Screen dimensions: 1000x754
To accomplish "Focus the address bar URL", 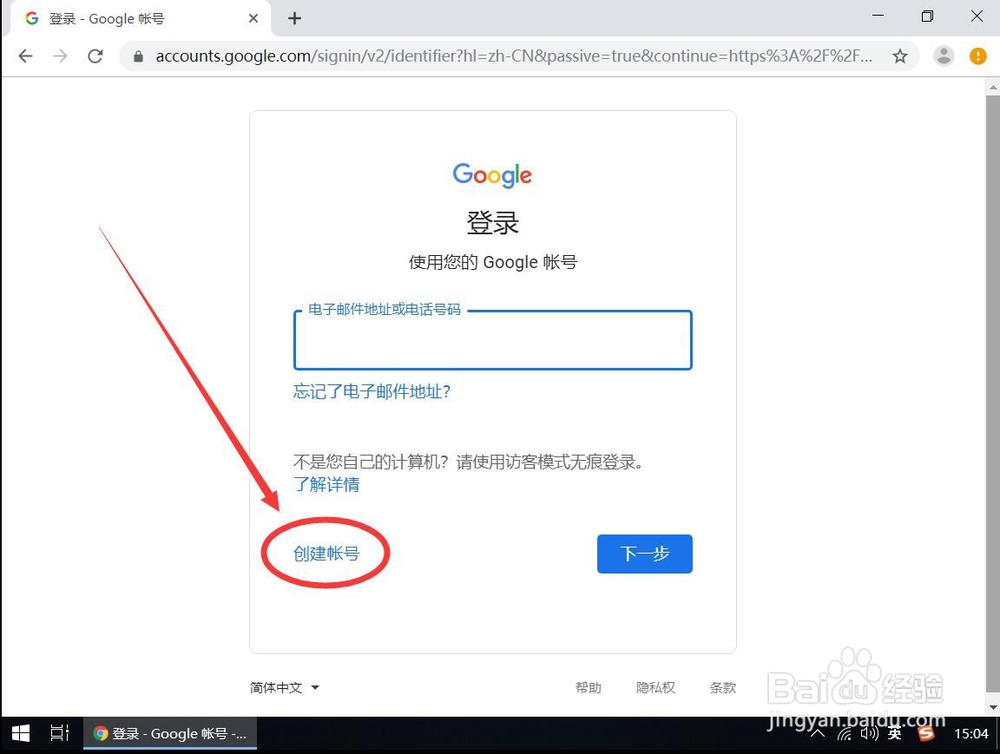I will (x=513, y=56).
